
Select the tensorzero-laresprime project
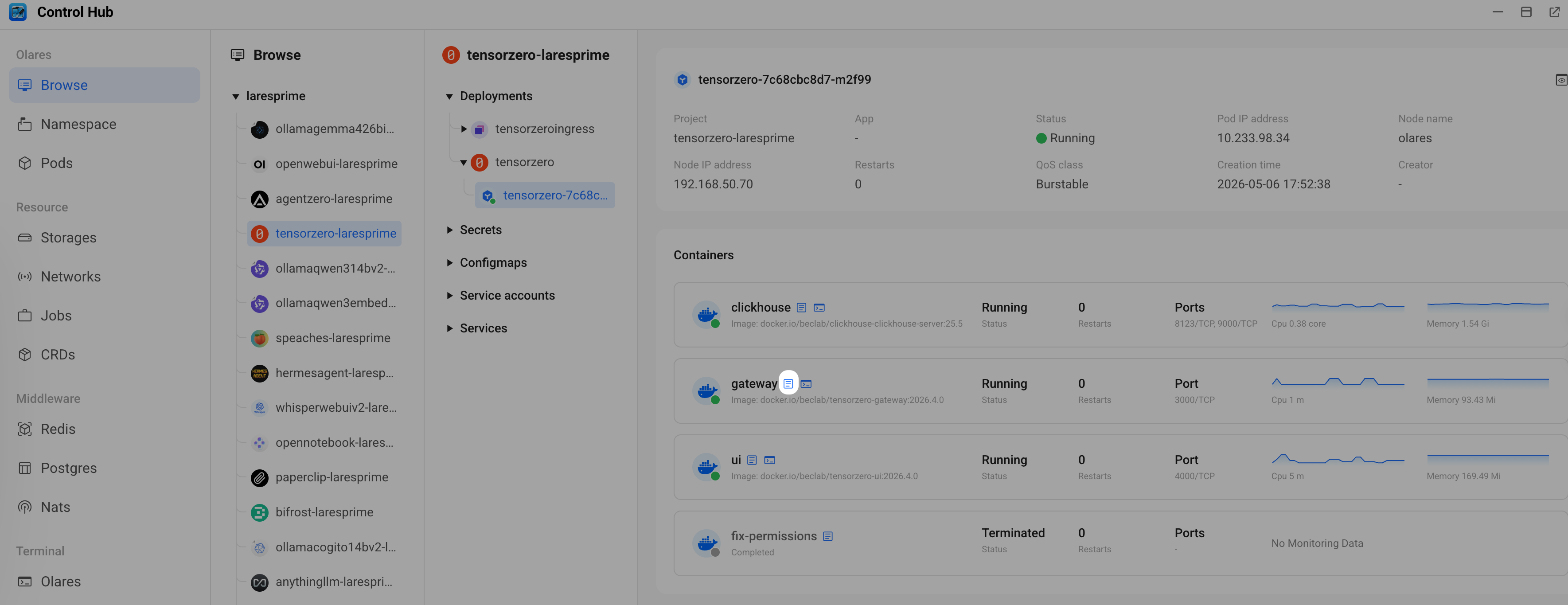324,234
